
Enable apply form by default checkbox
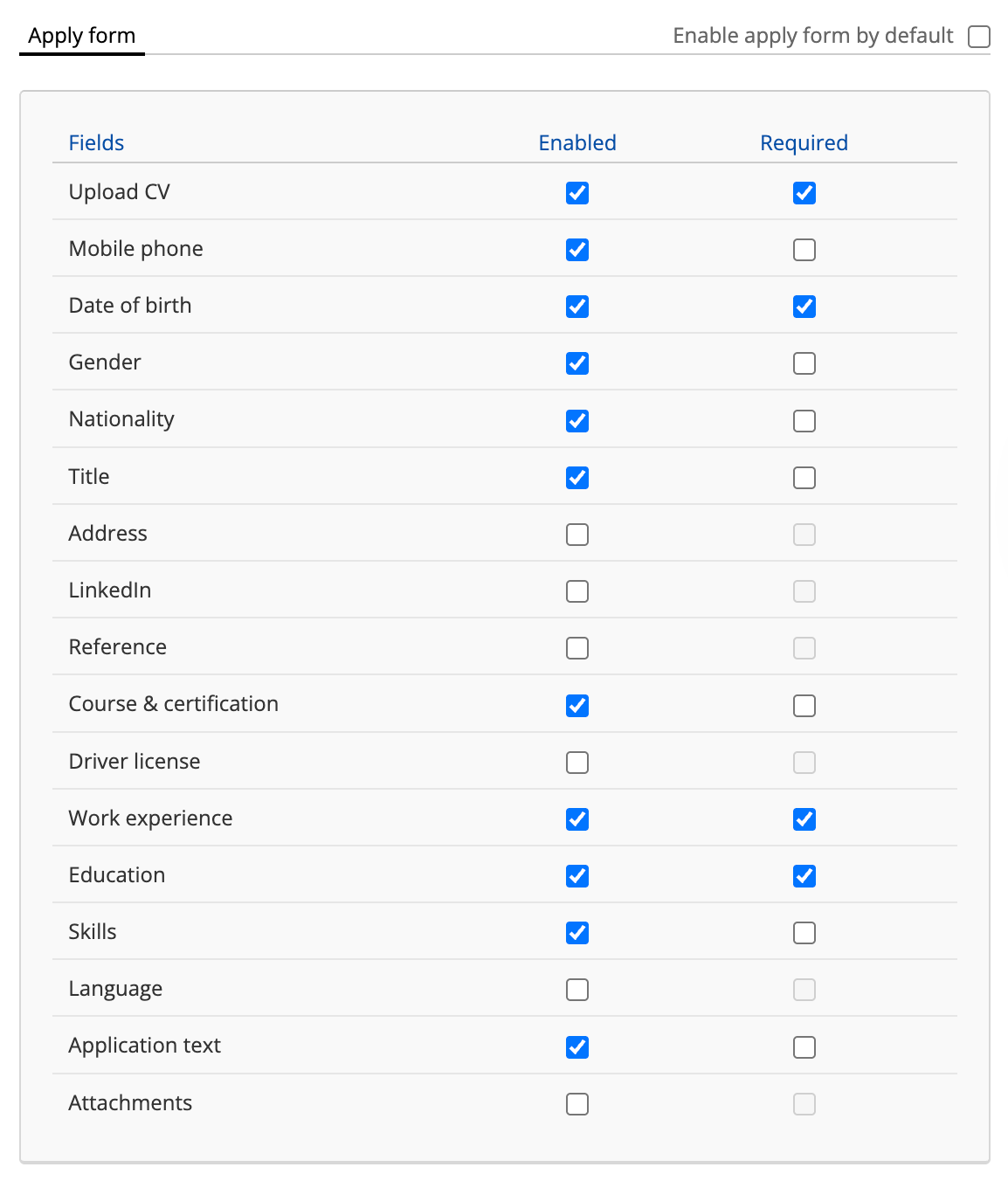[979, 37]
